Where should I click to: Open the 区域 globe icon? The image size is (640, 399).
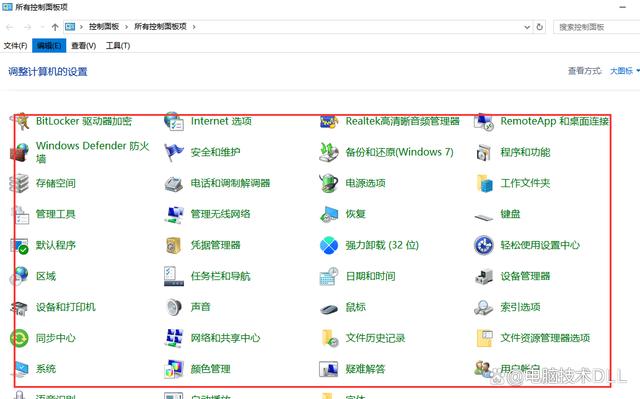pyautogui.click(x=20, y=276)
